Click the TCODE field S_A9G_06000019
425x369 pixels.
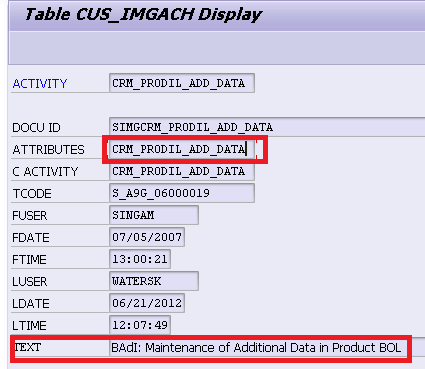pyautogui.click(x=182, y=193)
